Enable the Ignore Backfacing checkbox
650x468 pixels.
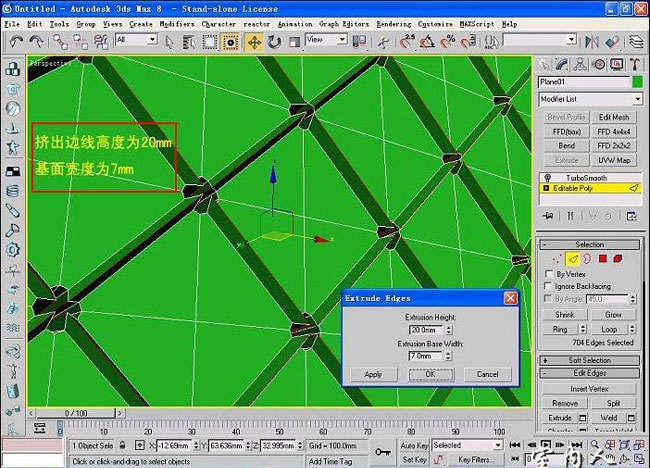click(x=548, y=286)
